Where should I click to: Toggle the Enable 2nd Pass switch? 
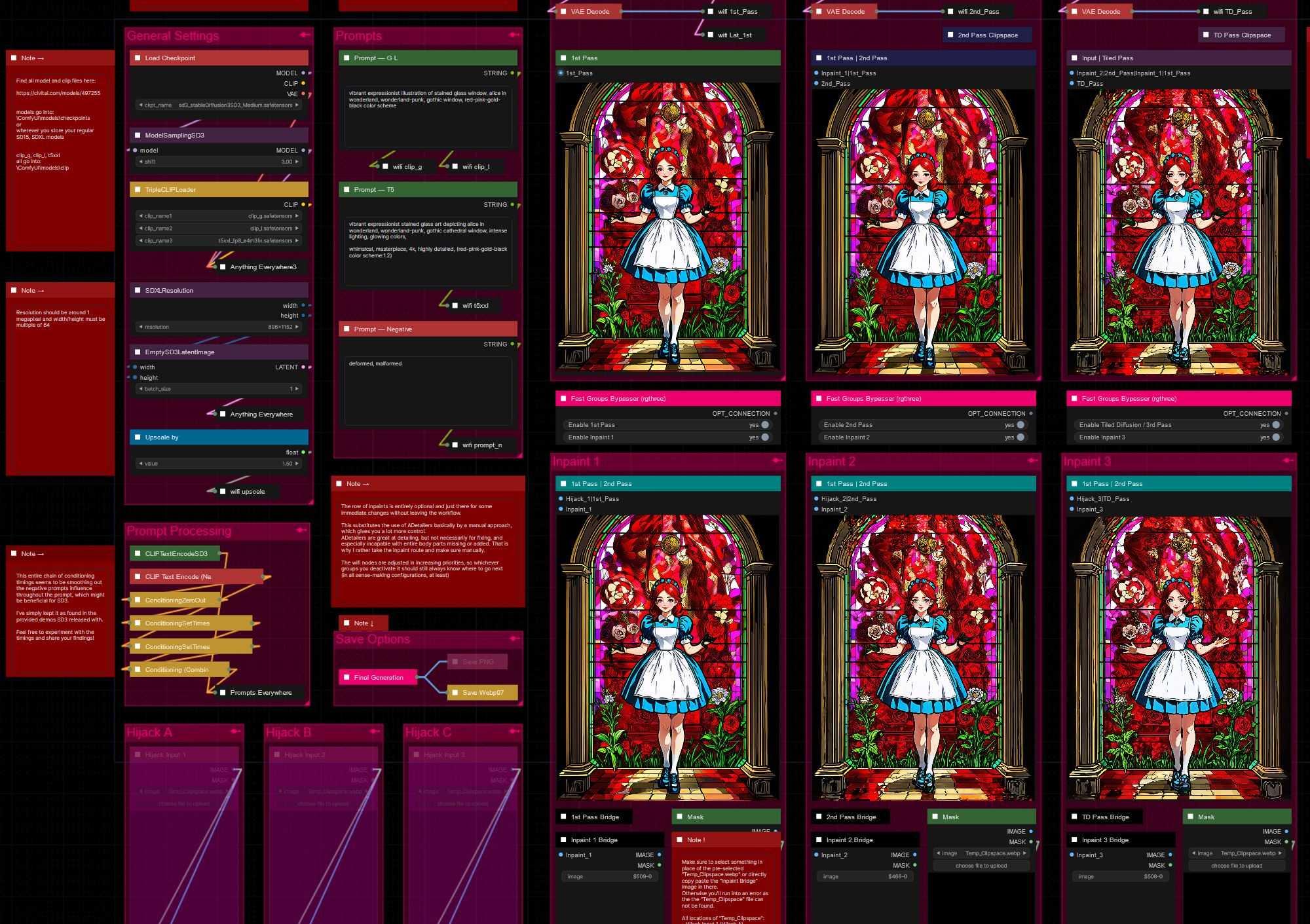[x=1020, y=425]
